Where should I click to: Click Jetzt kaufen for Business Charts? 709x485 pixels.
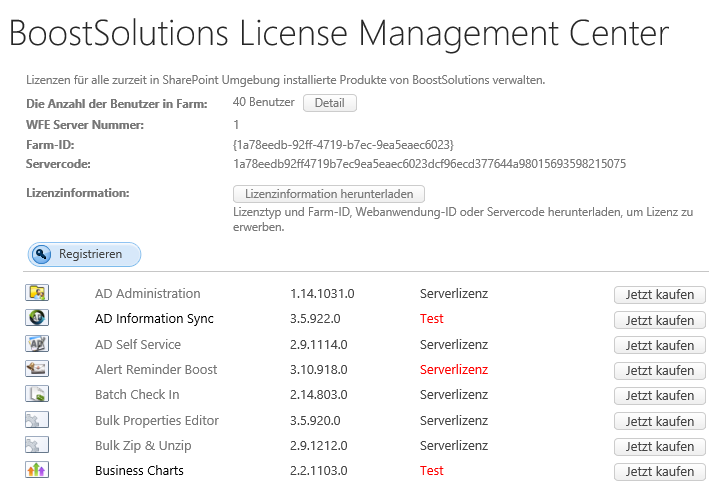(660, 471)
